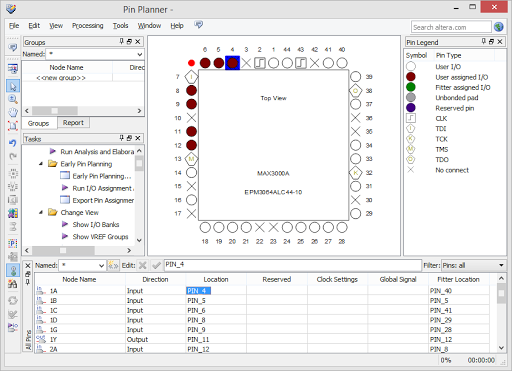
Task: Open the Tools menu
Action: (120, 26)
